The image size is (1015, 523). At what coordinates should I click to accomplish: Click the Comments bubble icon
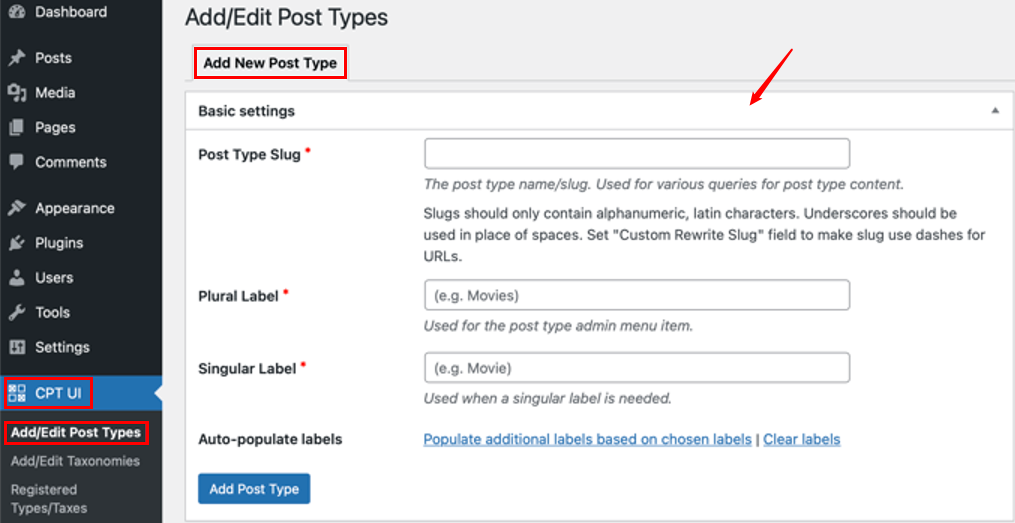(x=17, y=162)
